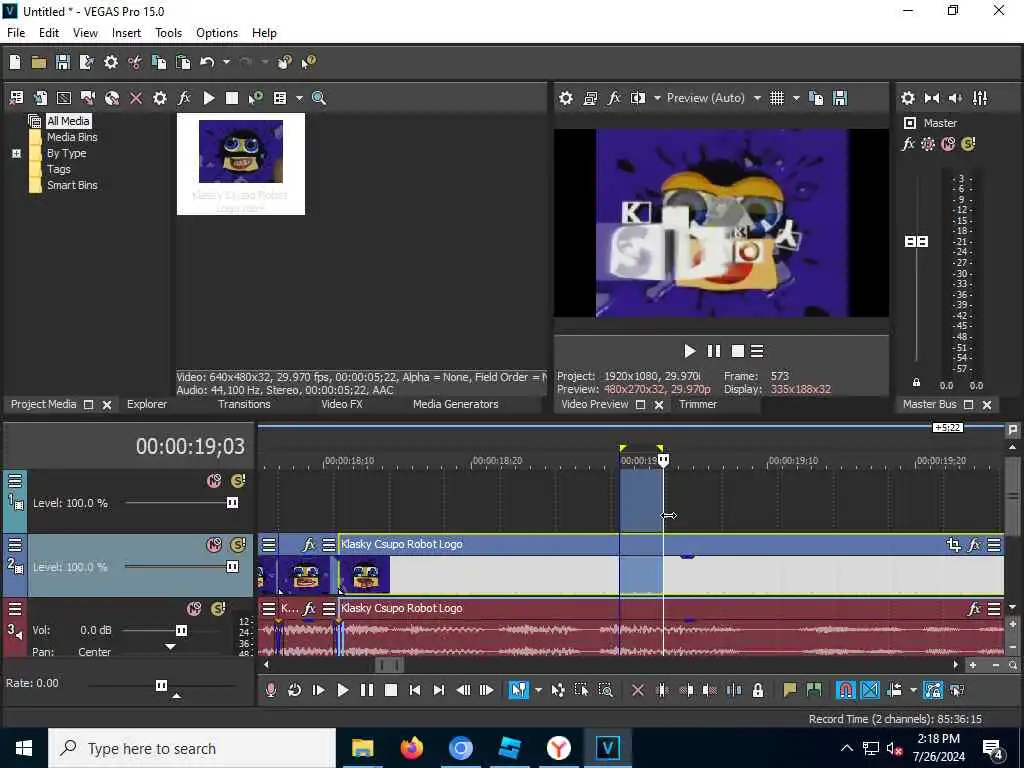This screenshot has width=1024, height=768.
Task: Expand the By Type tree node
Action: click(x=16, y=153)
